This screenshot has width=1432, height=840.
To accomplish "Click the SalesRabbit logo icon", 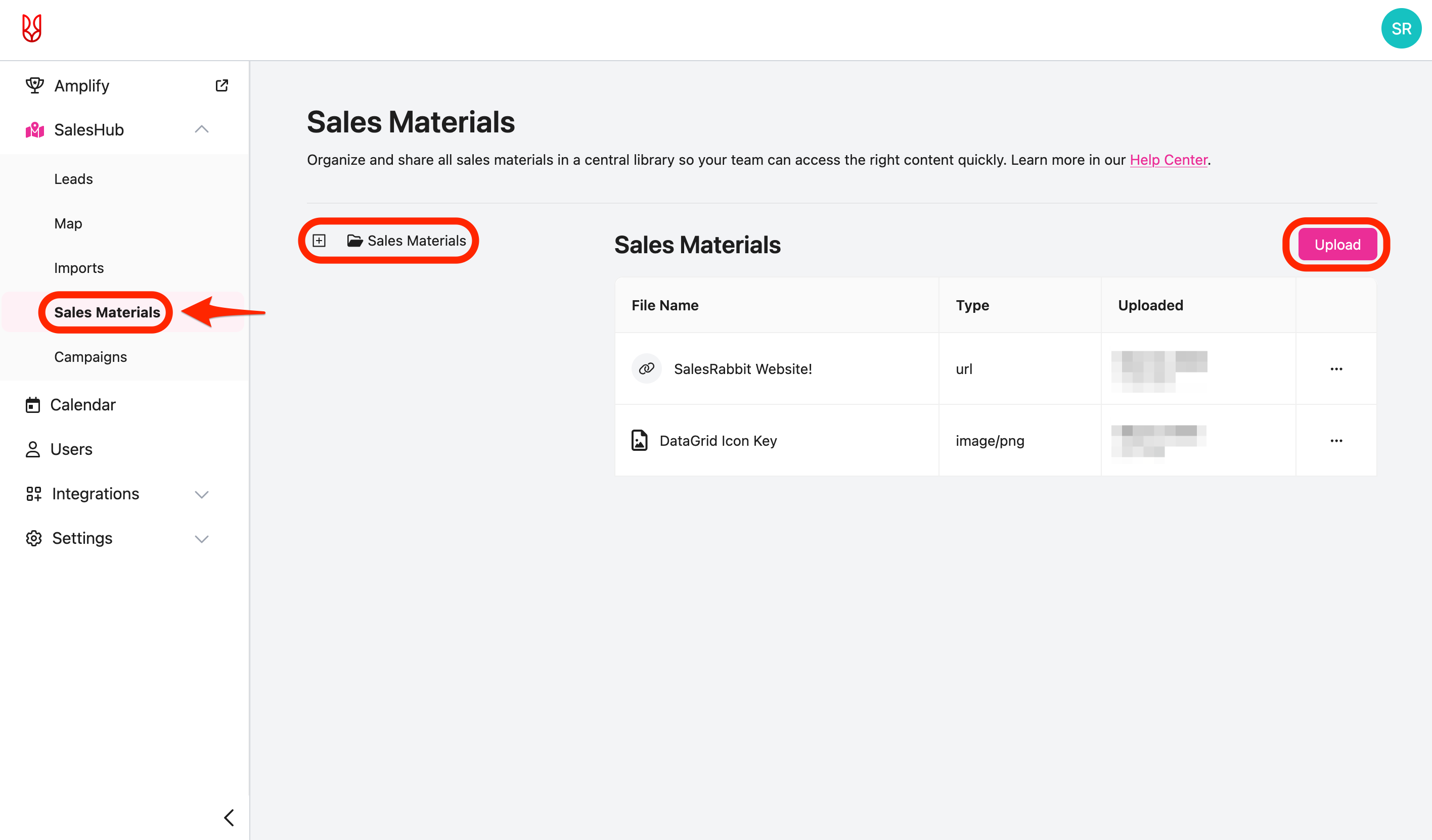I will tap(32, 28).
